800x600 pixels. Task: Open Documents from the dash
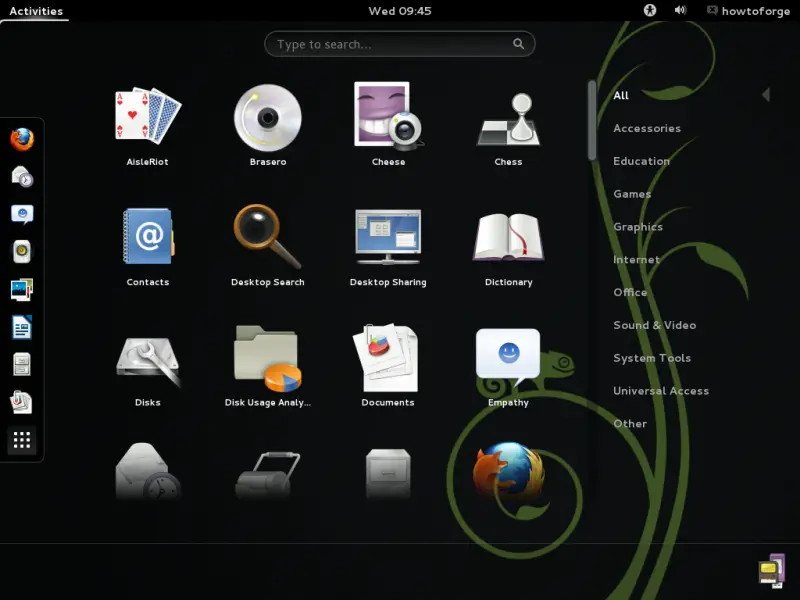pos(22,402)
